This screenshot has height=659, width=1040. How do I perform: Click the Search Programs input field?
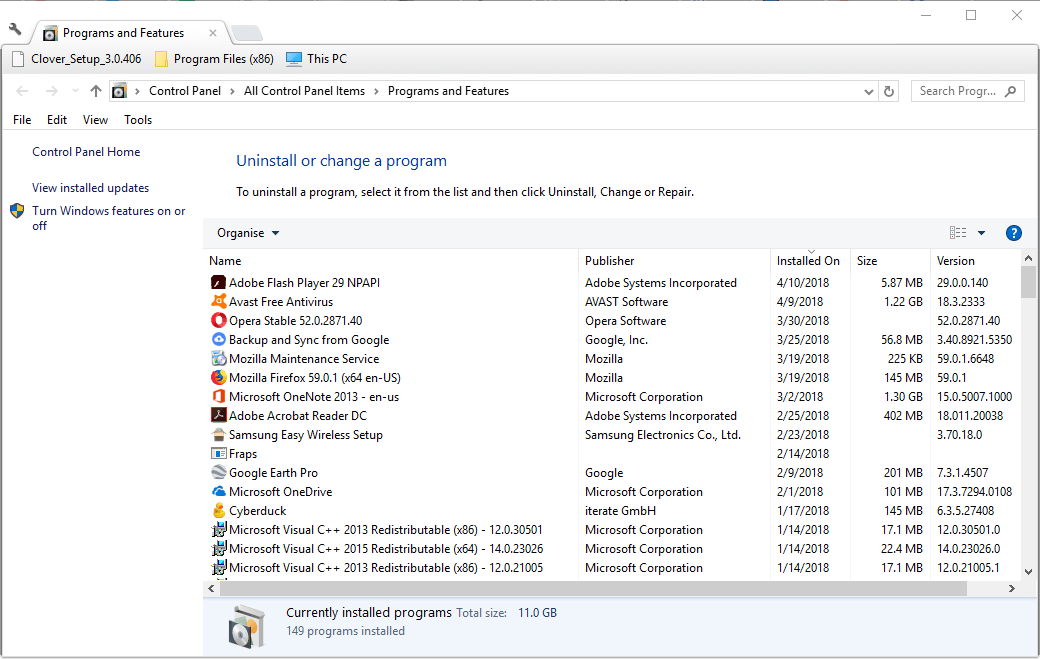click(958, 91)
